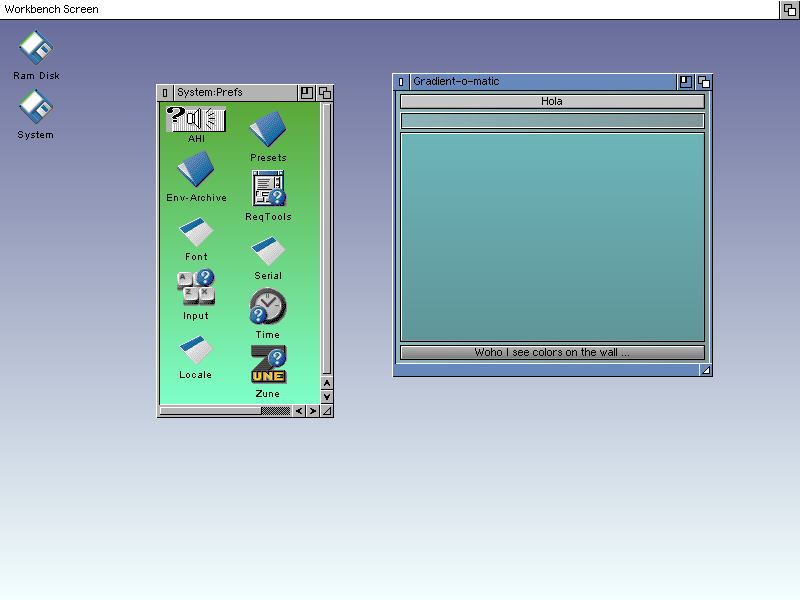Click 'Woho I see colors on the wall' button
The image size is (800, 600).
552,352
